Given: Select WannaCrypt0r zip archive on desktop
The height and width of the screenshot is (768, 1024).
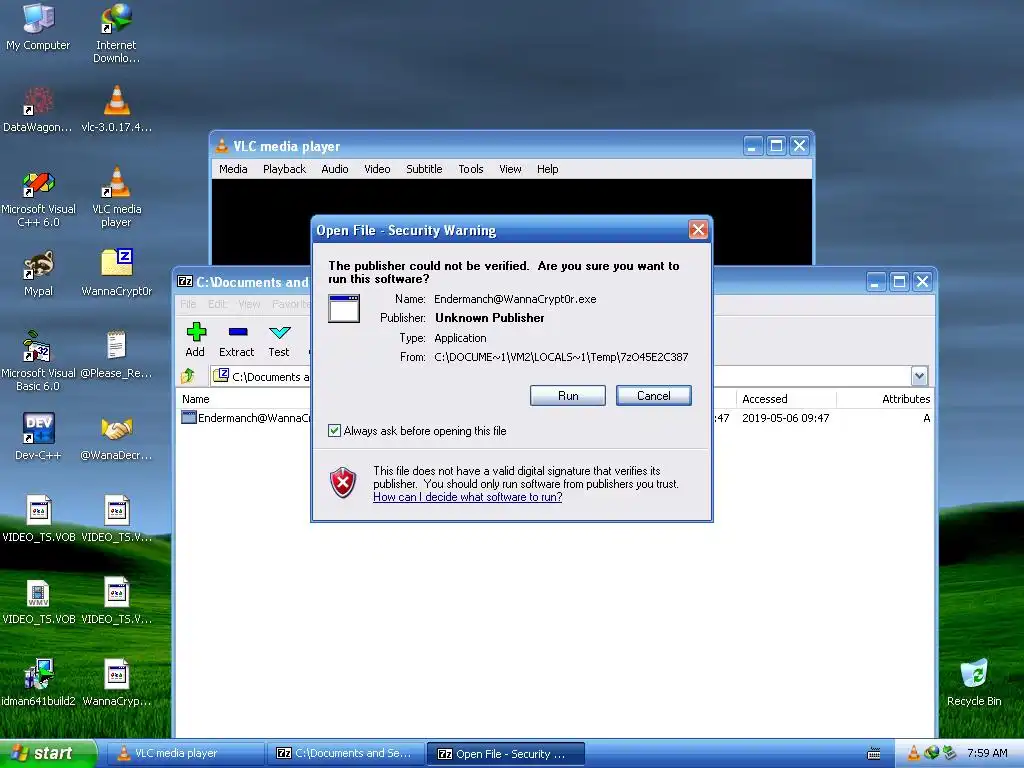Looking at the screenshot, I should pyautogui.click(x=116, y=273).
